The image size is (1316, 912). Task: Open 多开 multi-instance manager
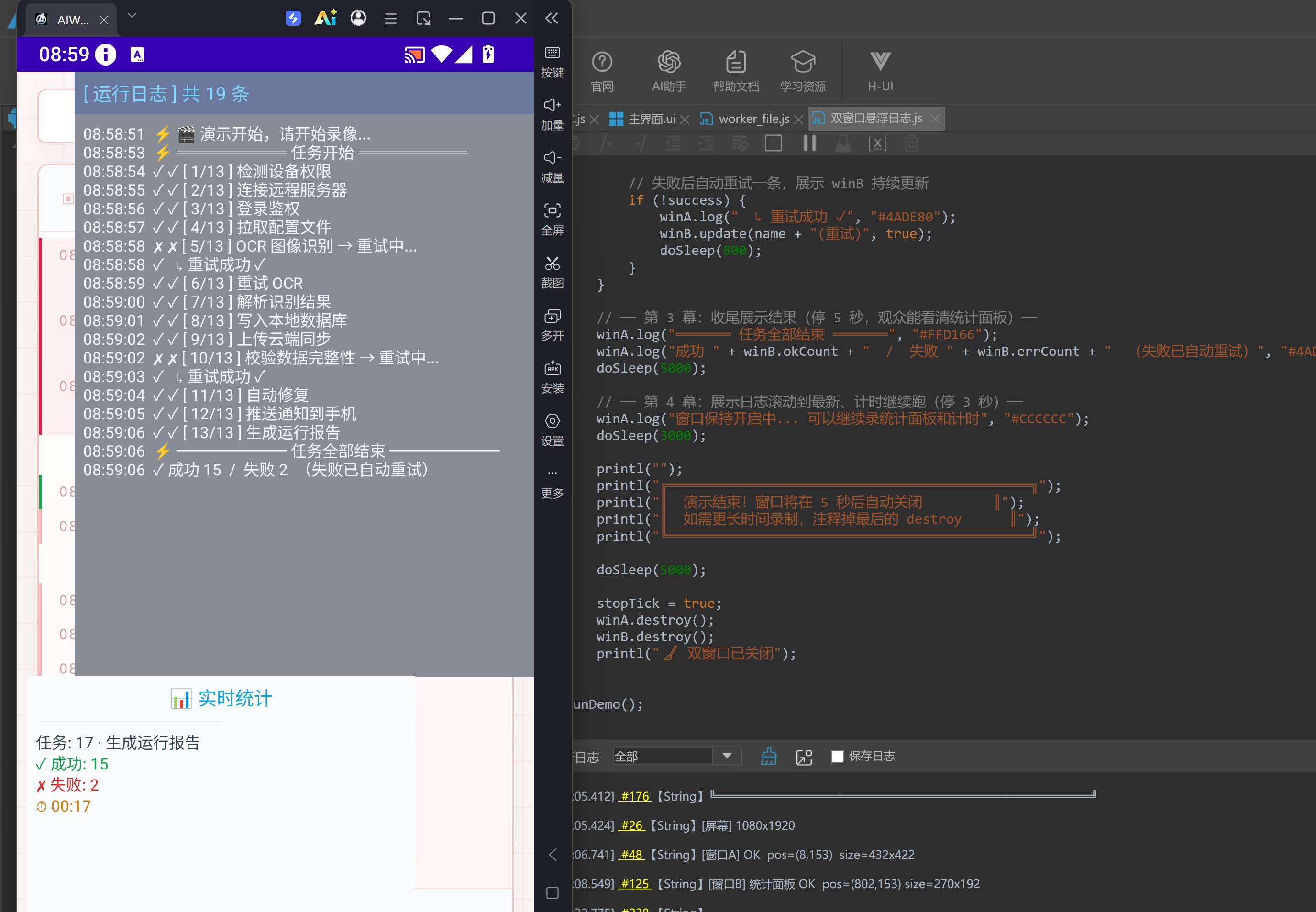coord(552,325)
